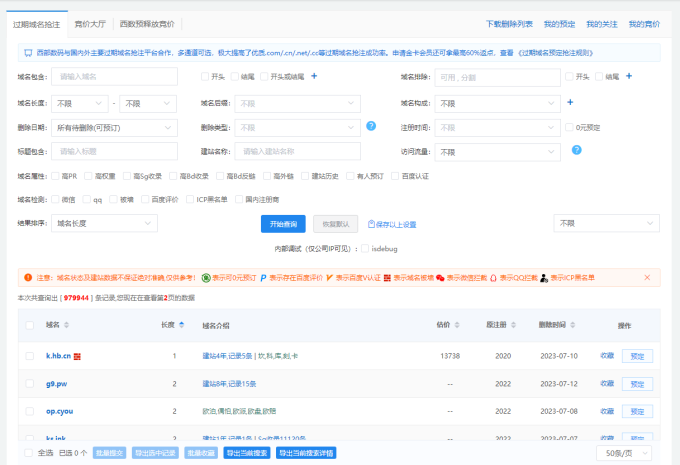
Task: Enable the 开头 checkbox for 域名包含
Action: click(205, 77)
